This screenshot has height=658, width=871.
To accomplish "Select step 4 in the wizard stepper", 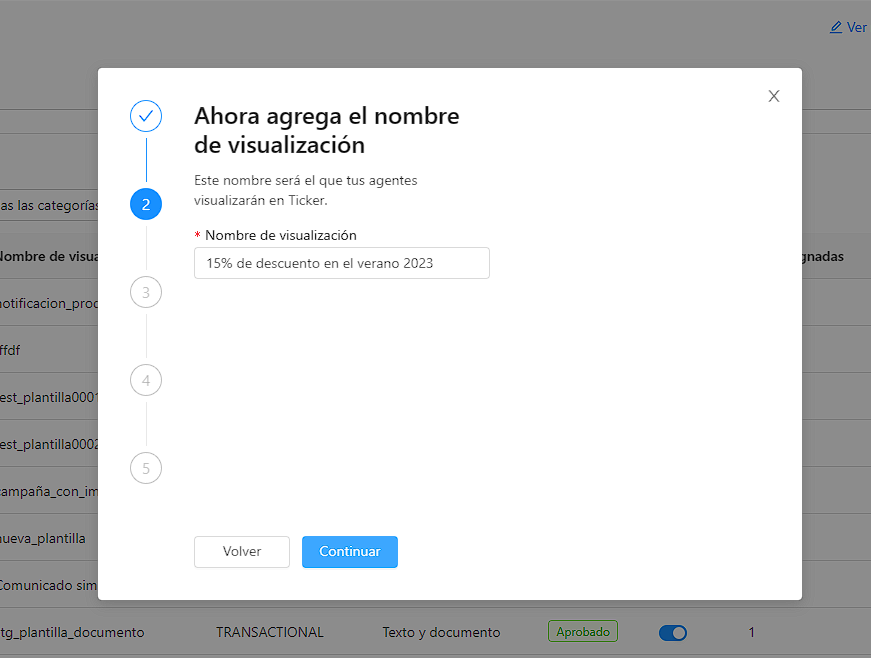I will click(x=146, y=380).
